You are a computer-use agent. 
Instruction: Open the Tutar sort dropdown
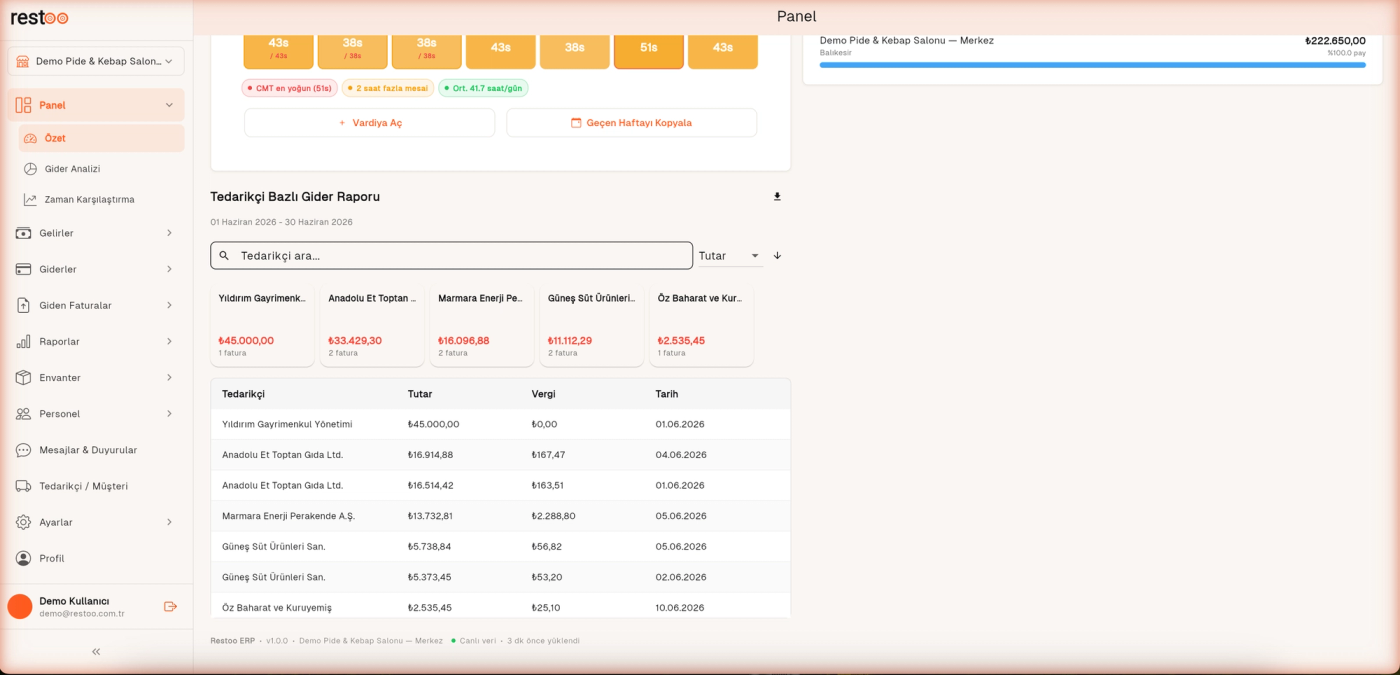[x=730, y=256]
